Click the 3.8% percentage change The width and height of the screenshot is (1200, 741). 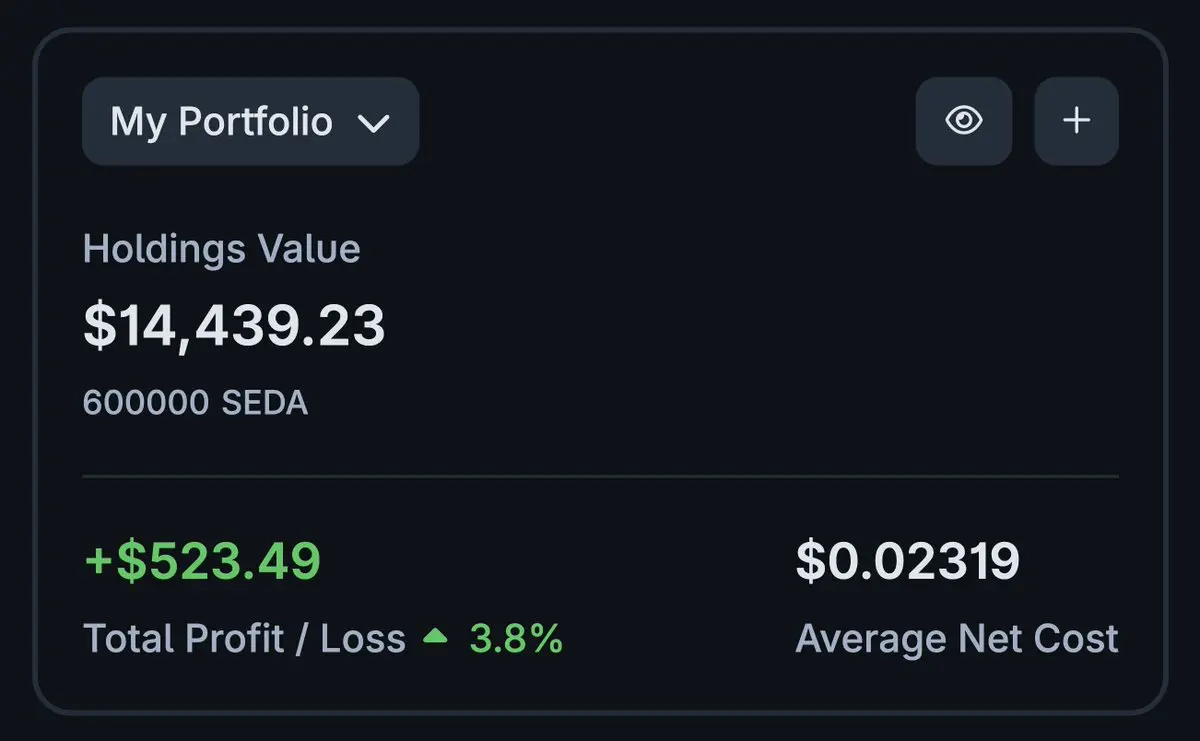[x=516, y=638]
